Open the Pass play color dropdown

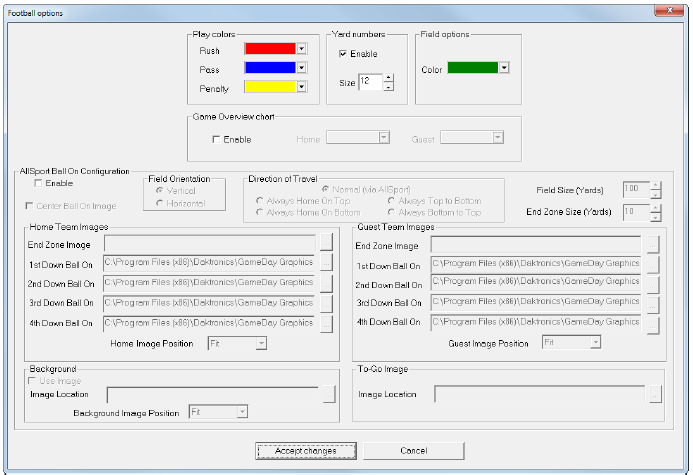pyautogui.click(x=301, y=69)
